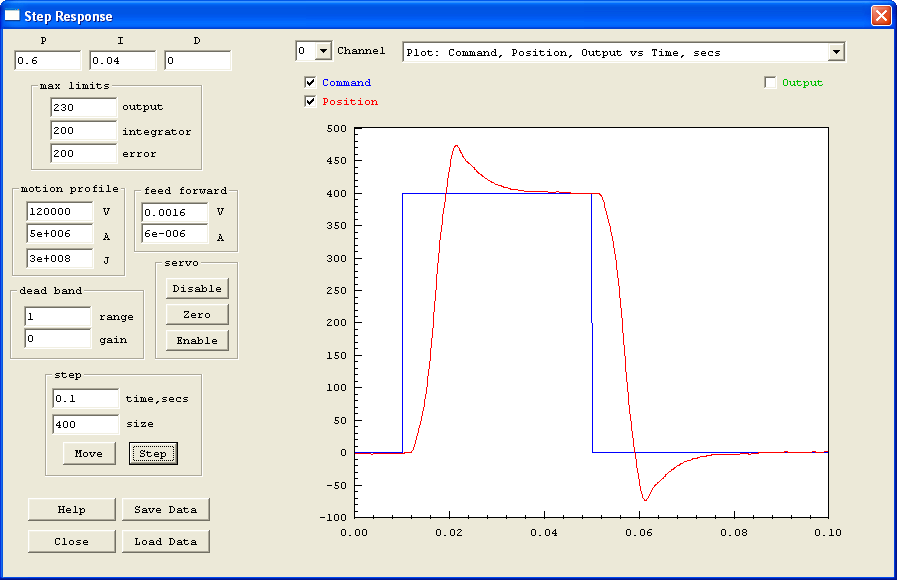Click Save Data

166,510
